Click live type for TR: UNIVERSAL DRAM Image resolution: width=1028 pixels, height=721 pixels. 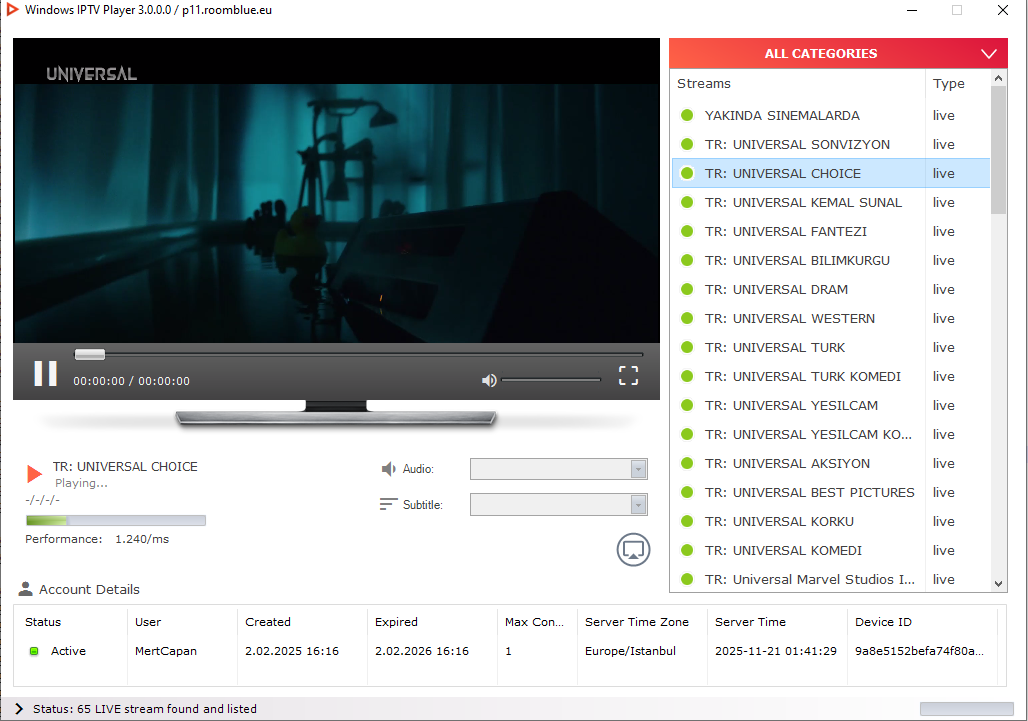(943, 290)
